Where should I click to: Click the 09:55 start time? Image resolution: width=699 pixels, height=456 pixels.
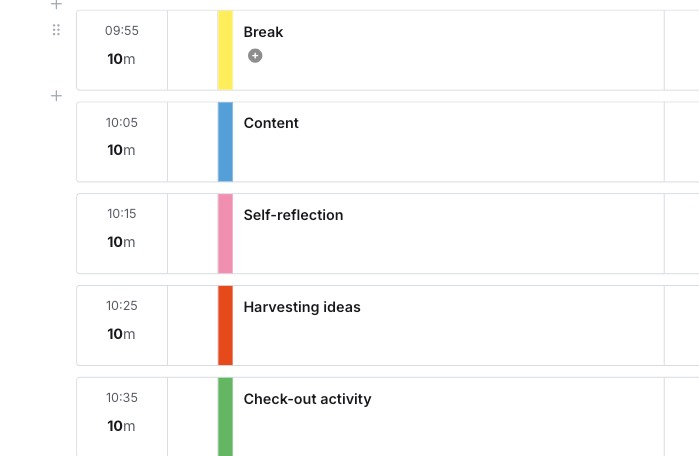[122, 31]
